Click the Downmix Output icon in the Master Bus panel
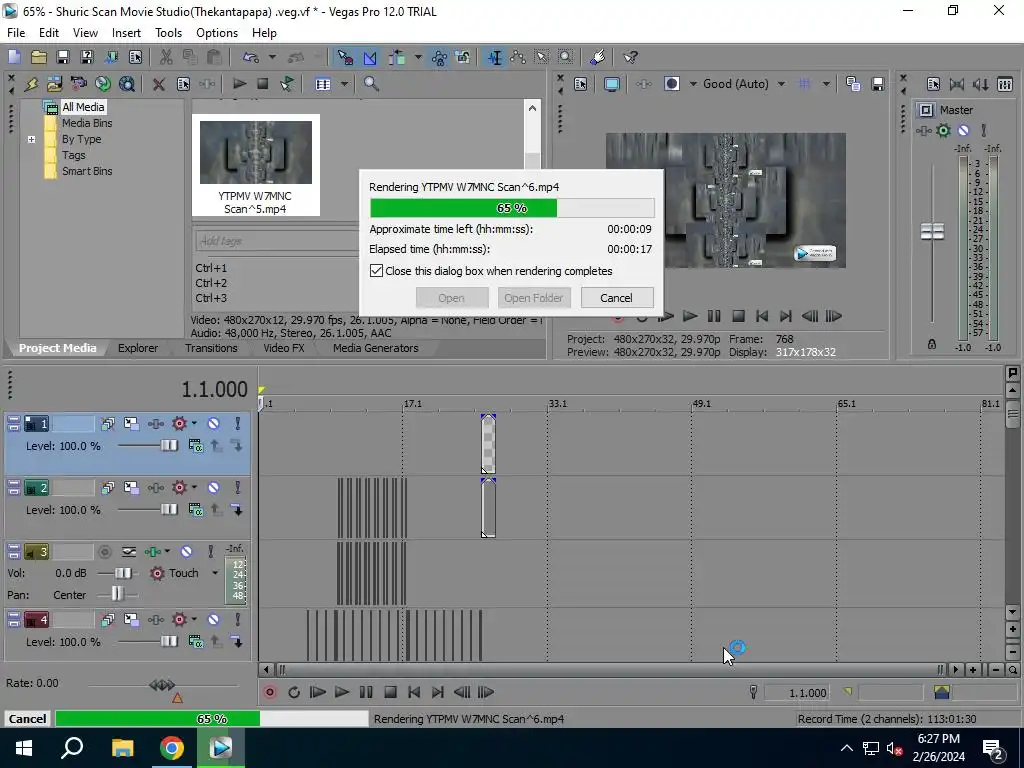 pyautogui.click(x=957, y=84)
